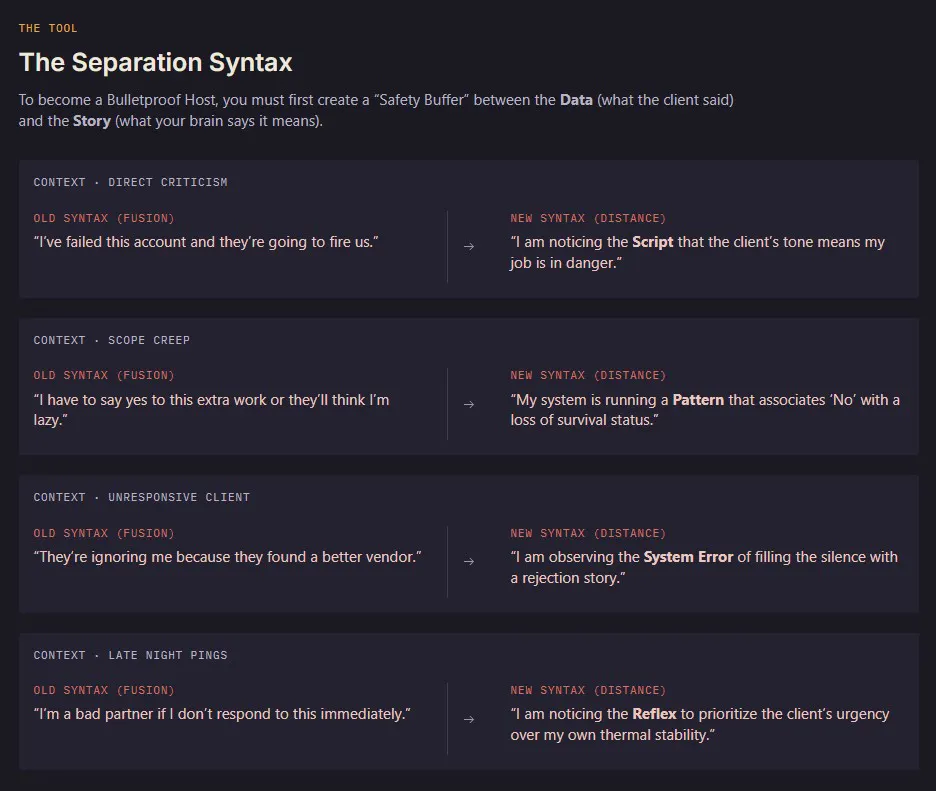This screenshot has height=791, width=936.
Task: Click the bold phrase "System Error"
Action: pyautogui.click(x=688, y=557)
